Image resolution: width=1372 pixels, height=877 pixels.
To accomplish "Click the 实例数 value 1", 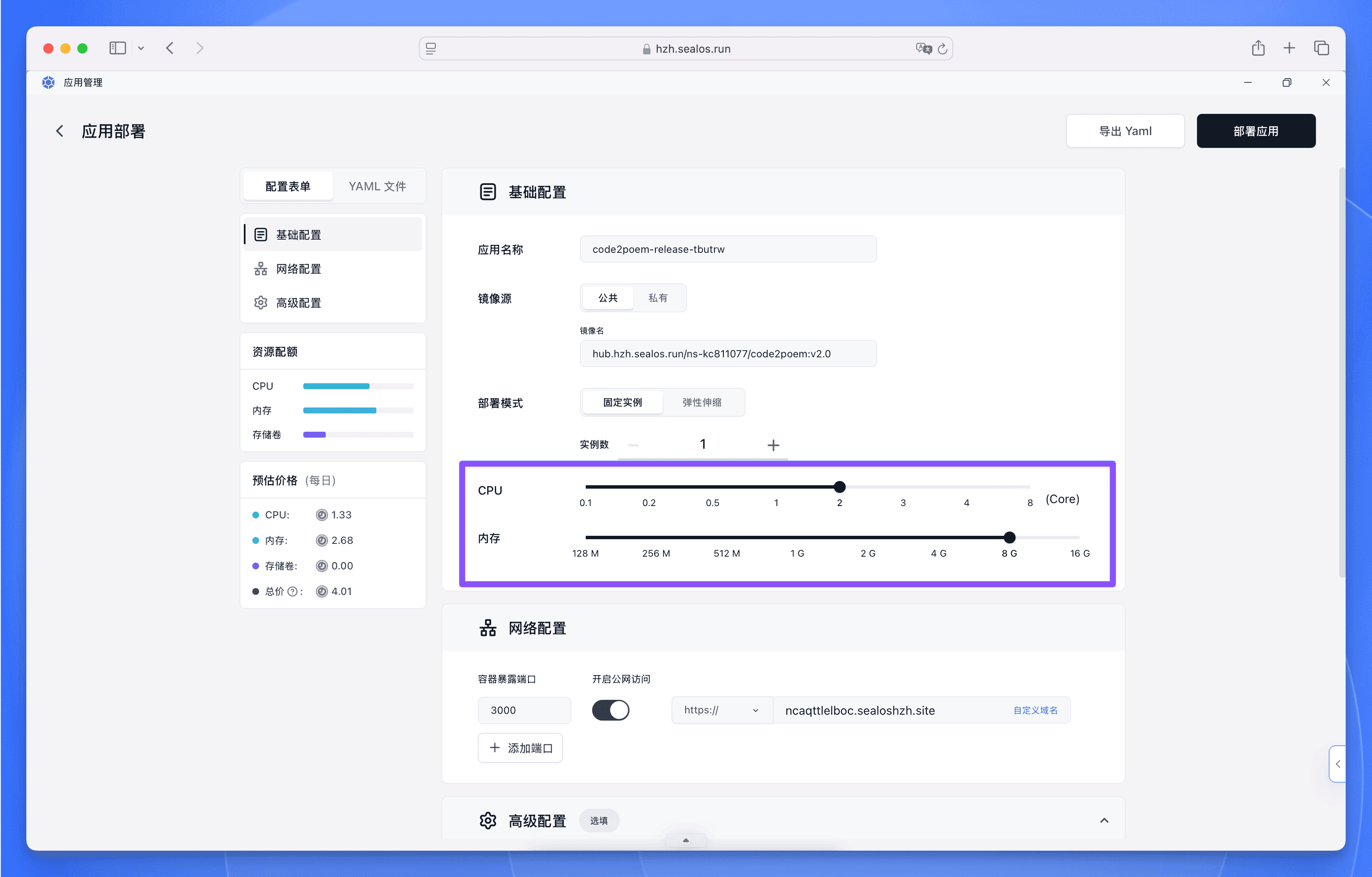I will (x=703, y=444).
